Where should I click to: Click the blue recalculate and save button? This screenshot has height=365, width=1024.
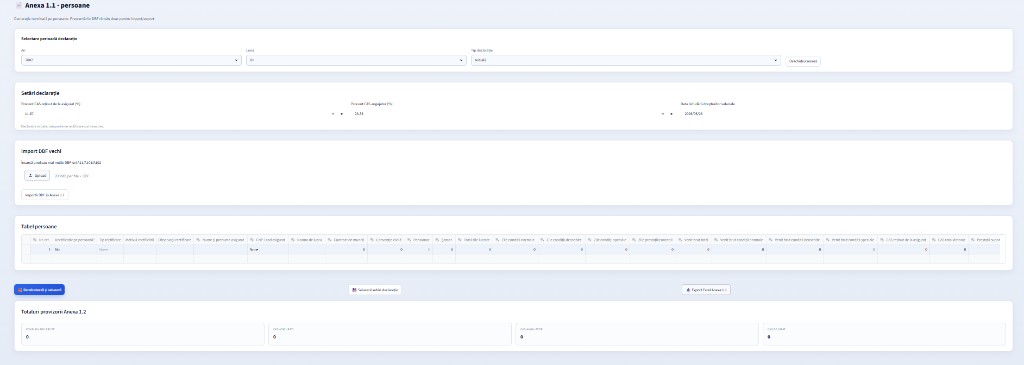tap(39, 289)
